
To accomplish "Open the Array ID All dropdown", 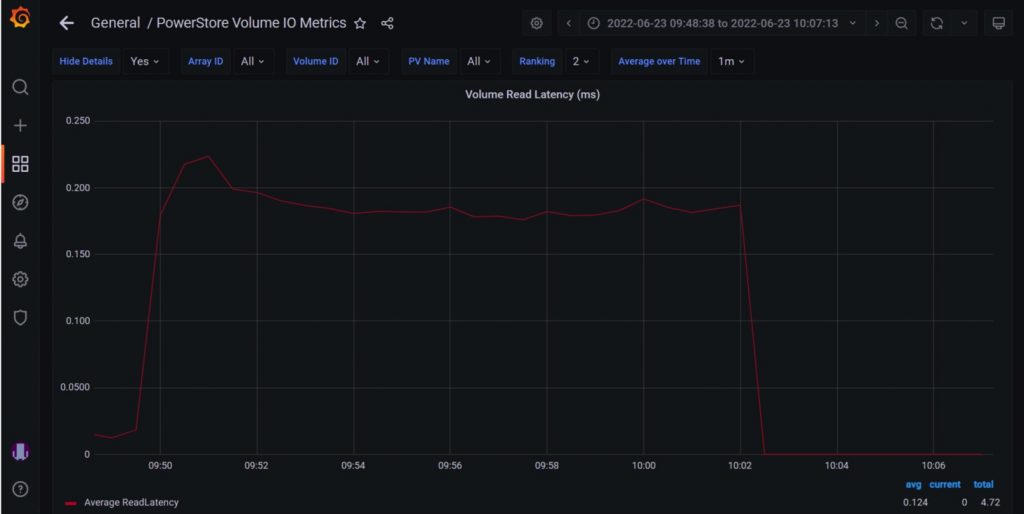I will click(253, 61).
